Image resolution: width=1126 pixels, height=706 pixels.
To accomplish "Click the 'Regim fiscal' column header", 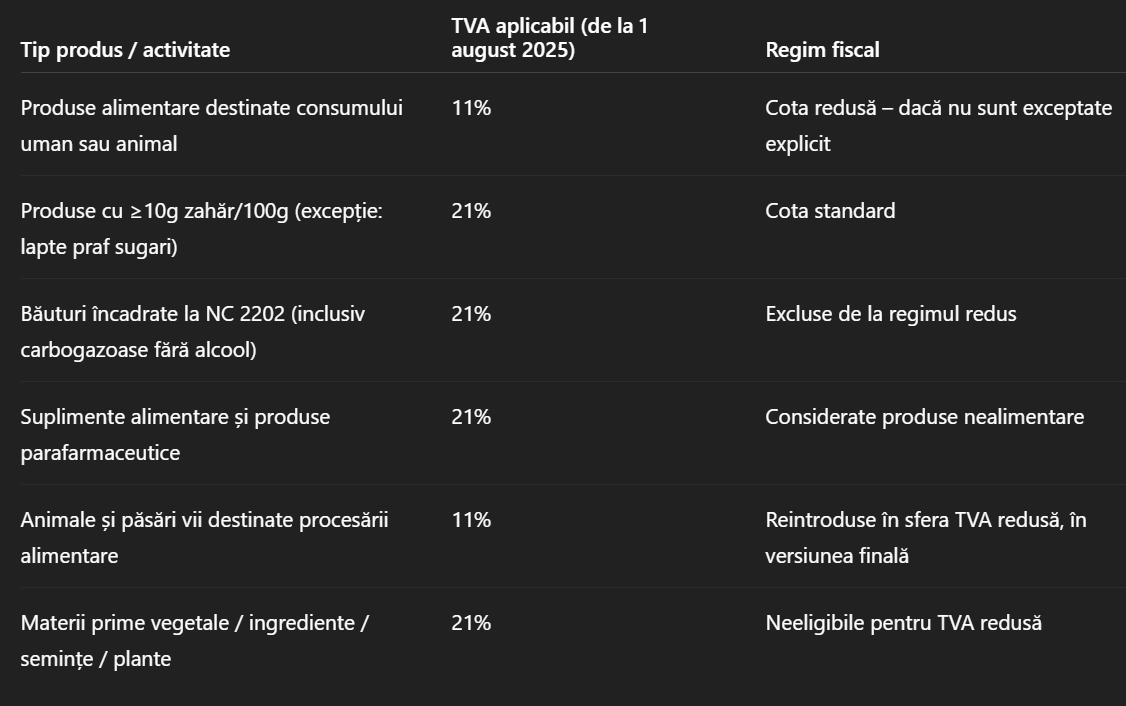I will coord(822,50).
